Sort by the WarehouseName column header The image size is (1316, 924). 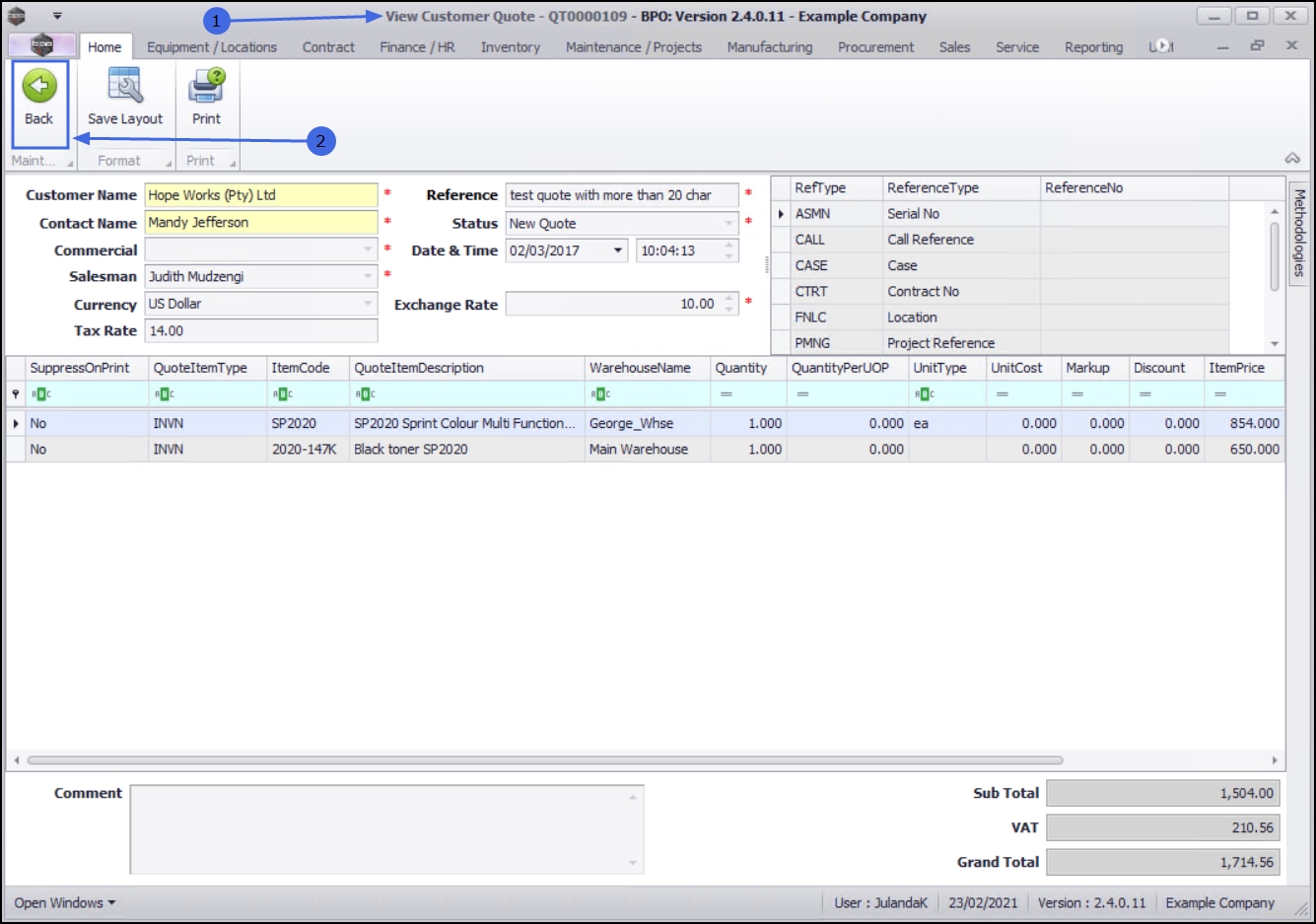pyautogui.click(x=648, y=368)
